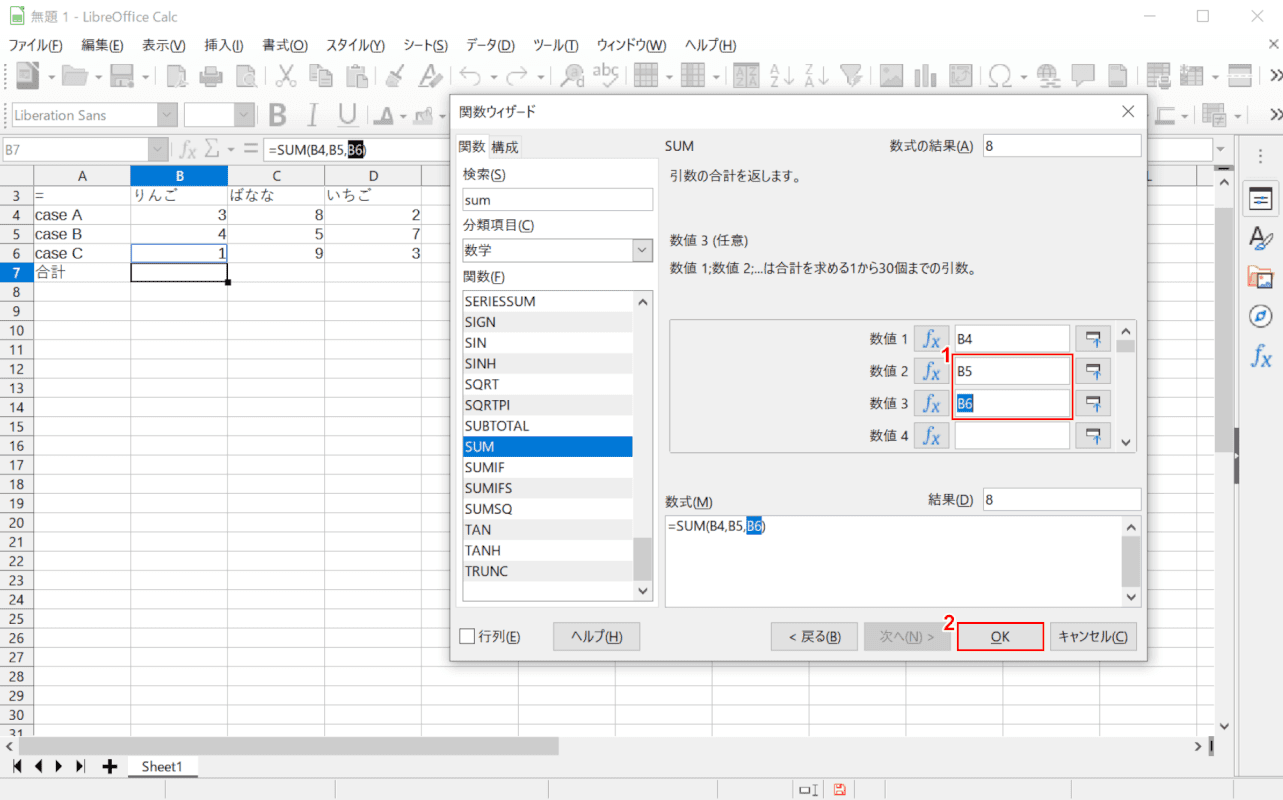This screenshot has height=800, width=1283.
Task: Open the データ(D) menu
Action: (x=490, y=45)
